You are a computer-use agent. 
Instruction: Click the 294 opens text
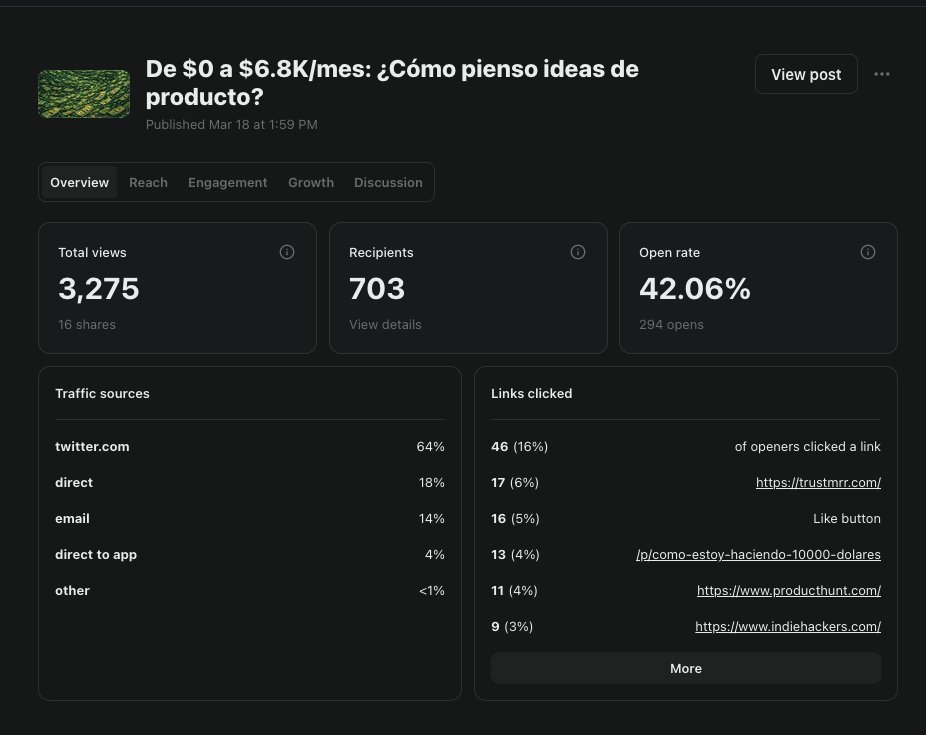pos(671,325)
